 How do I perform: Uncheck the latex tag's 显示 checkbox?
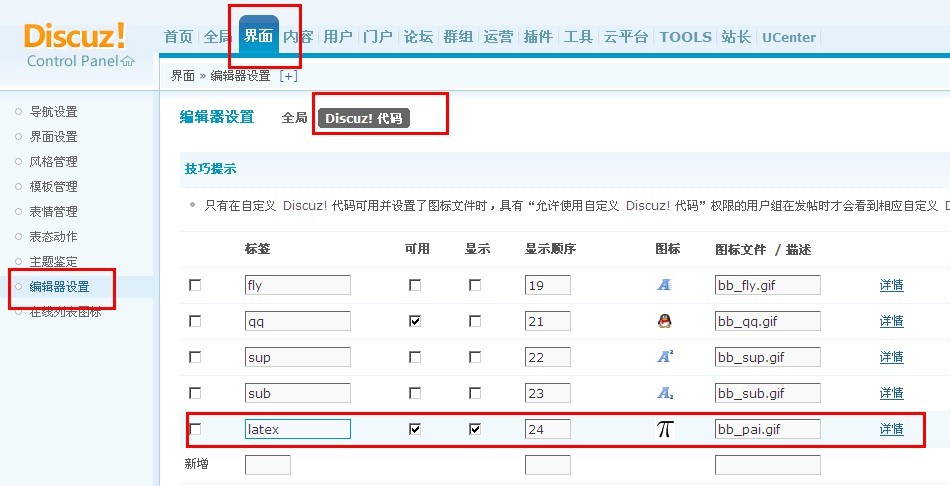coord(475,429)
